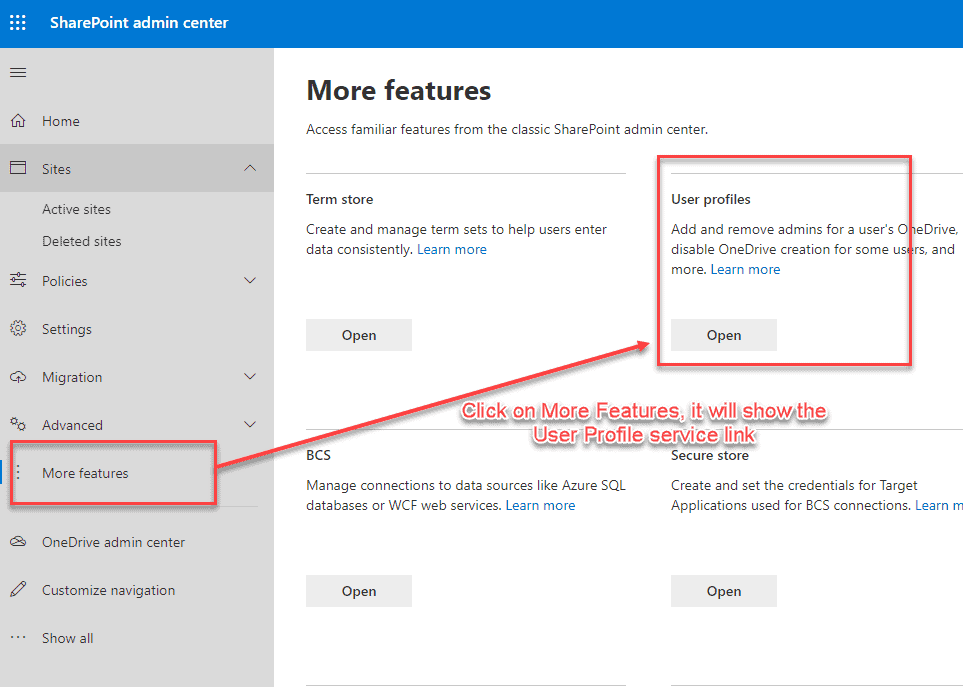The height and width of the screenshot is (687, 963).
Task: Click the OneDrive admin center cloud icon
Action: point(18,542)
